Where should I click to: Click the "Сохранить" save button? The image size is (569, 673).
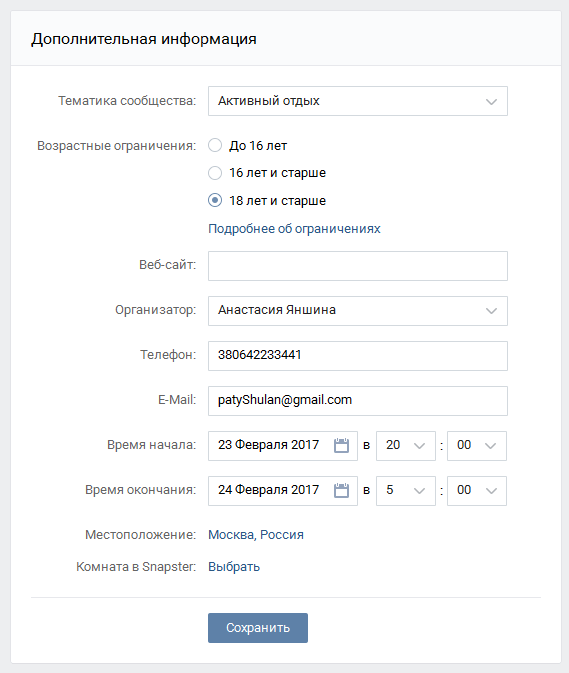[x=258, y=628]
